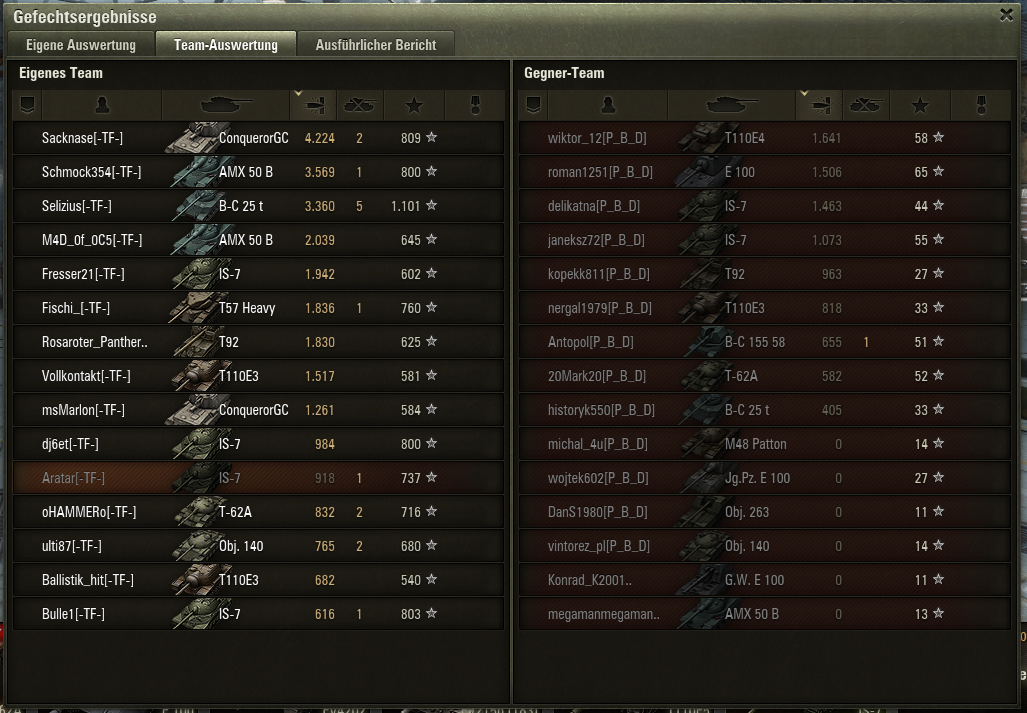Screen dimensions: 1027x713
Task: Sort enemy team by tank vehicle icon
Action: coord(732,105)
